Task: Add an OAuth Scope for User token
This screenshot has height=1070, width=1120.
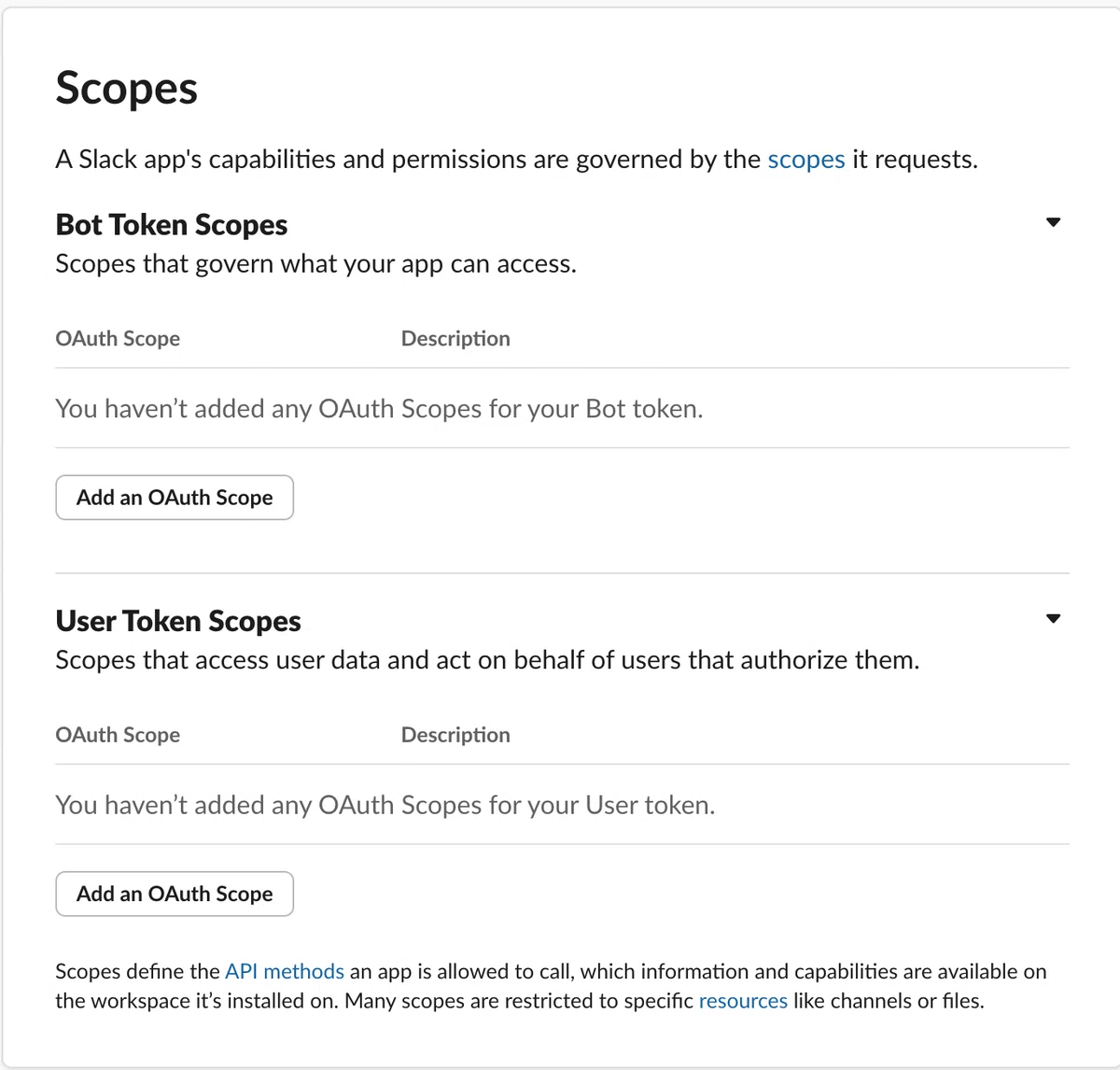Action: point(175,894)
